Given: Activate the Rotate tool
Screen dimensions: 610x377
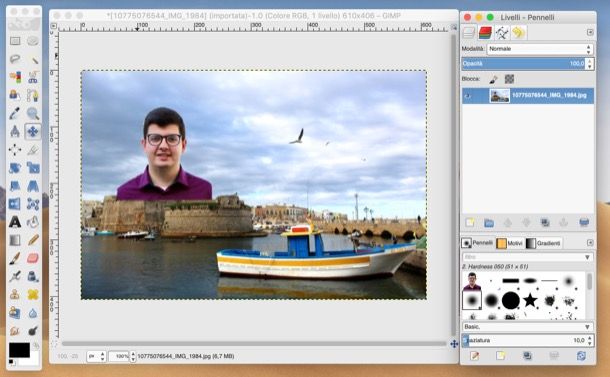Looking at the screenshot, I should pyautogui.click(x=15, y=168).
